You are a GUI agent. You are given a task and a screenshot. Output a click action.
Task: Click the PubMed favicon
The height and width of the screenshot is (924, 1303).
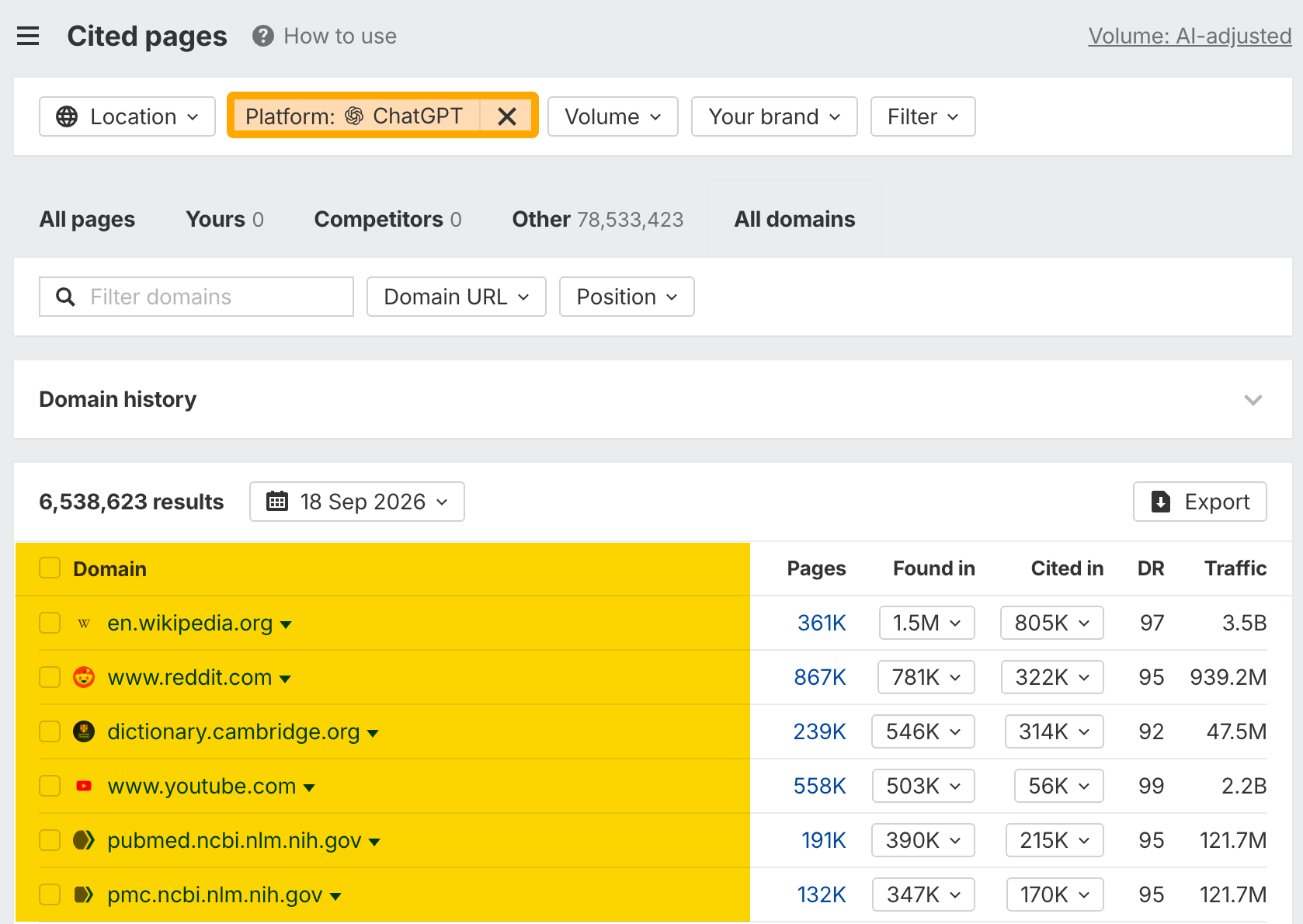pos(84,840)
